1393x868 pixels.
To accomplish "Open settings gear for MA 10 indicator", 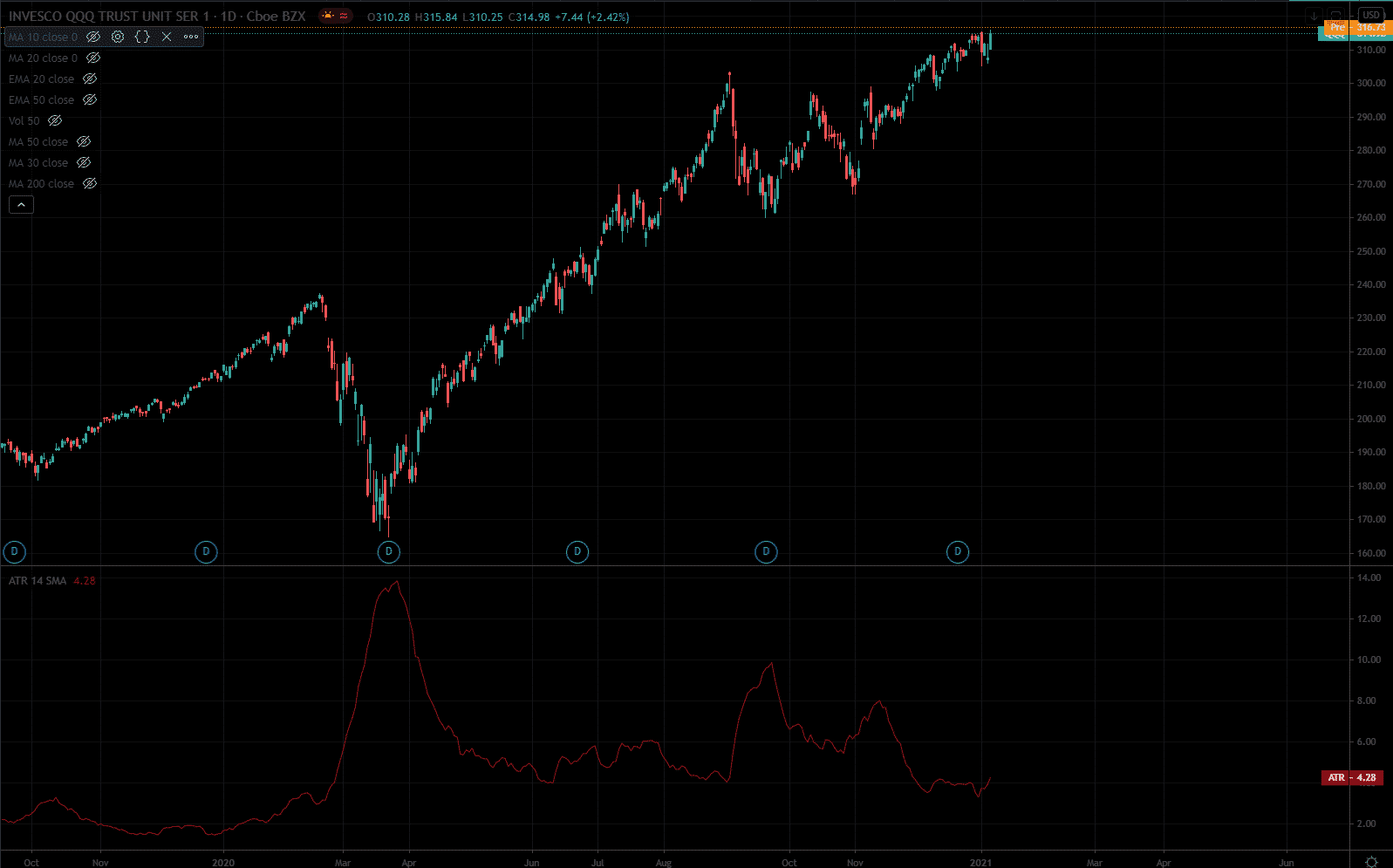I will coord(118,37).
